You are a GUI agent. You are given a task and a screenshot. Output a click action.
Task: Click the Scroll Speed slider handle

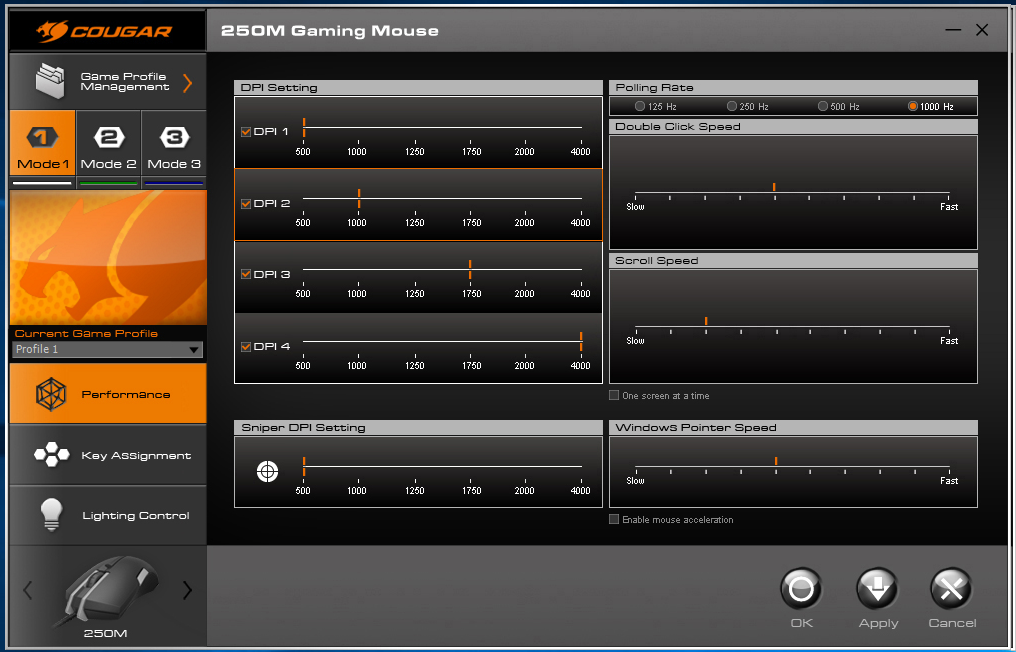tap(706, 321)
